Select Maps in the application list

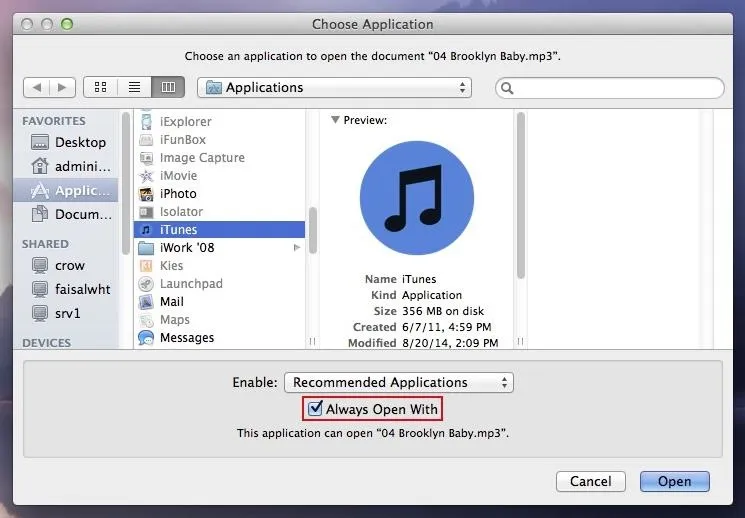pyautogui.click(x=220, y=320)
